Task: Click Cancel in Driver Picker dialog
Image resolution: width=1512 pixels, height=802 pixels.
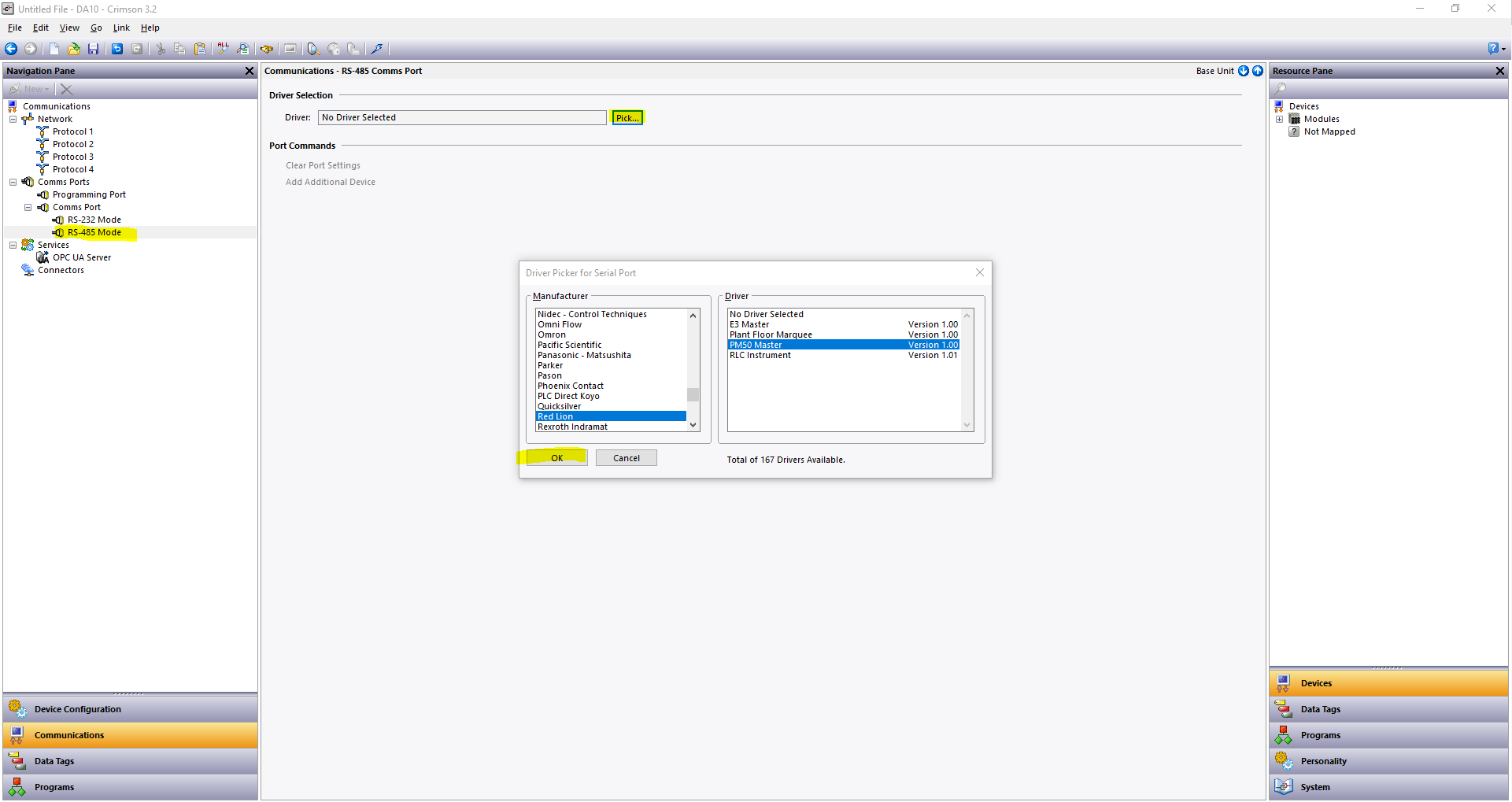Action: click(x=627, y=458)
